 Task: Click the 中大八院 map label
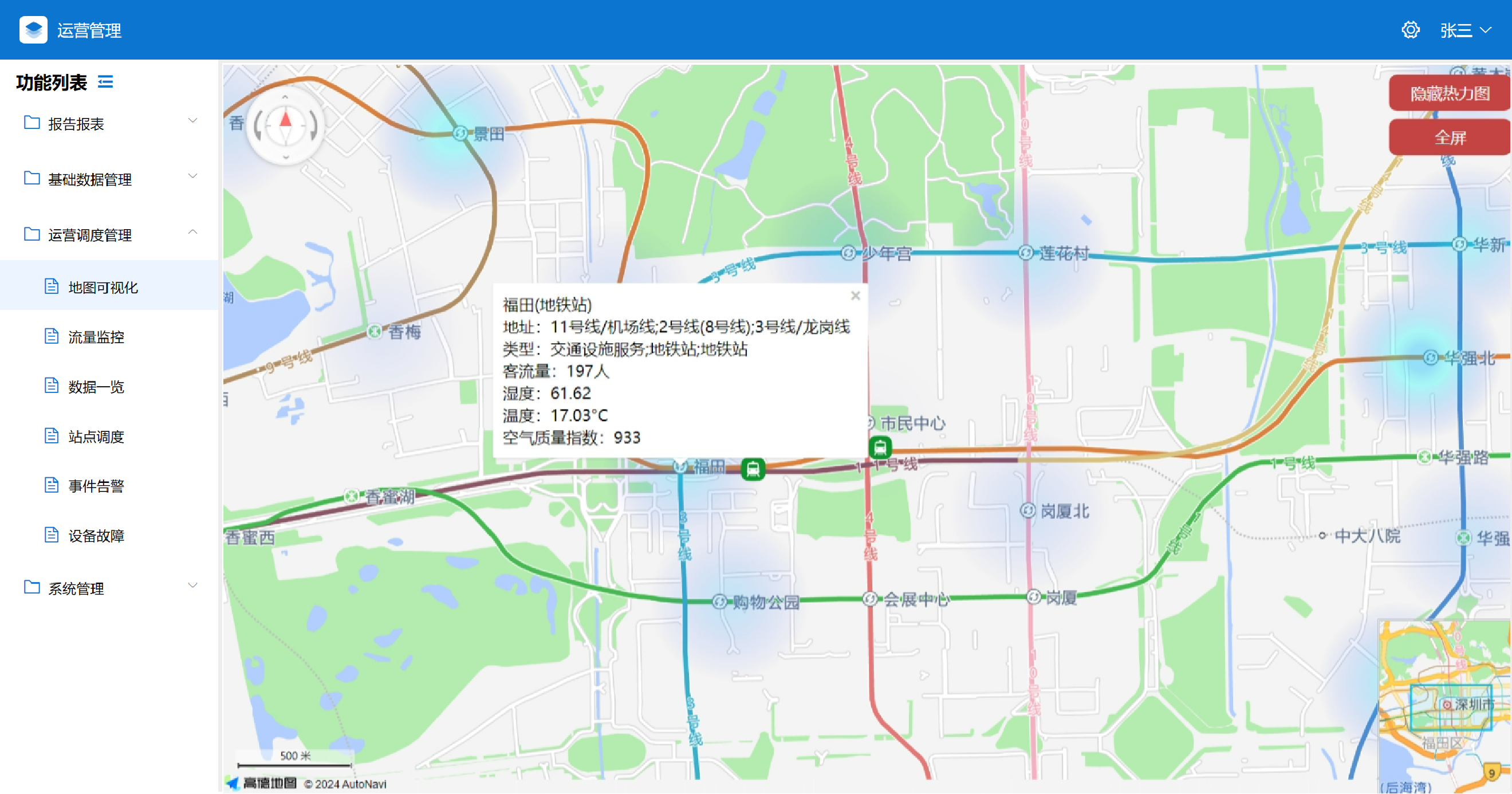1367,536
